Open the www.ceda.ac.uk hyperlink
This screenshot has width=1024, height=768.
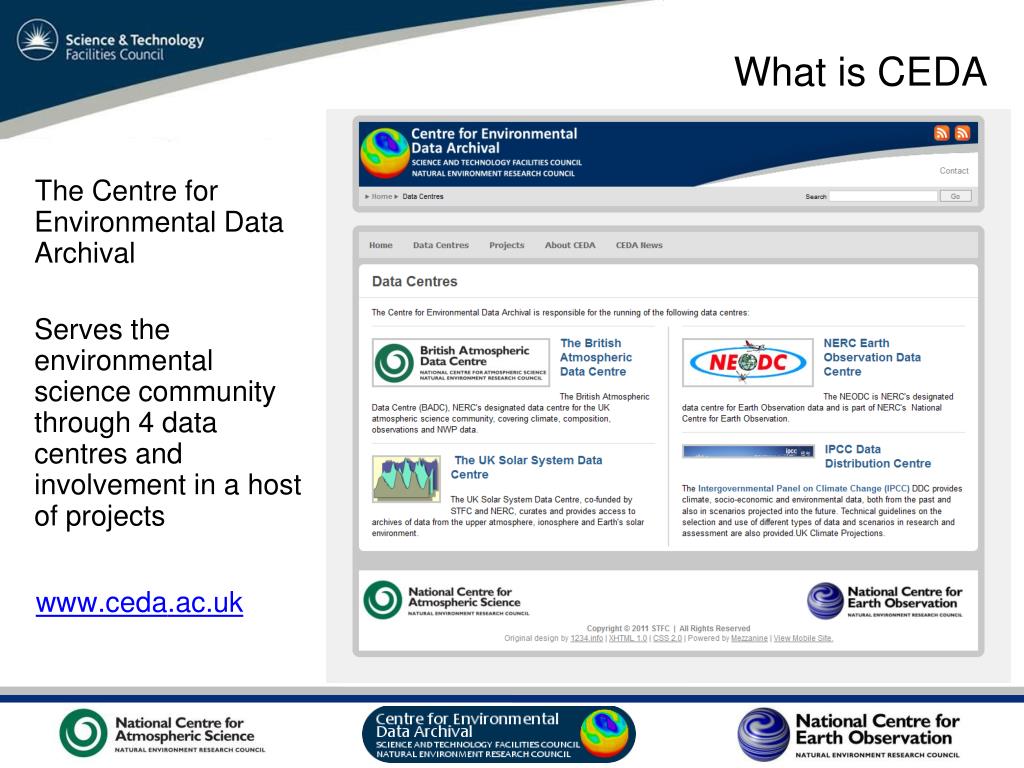pyautogui.click(x=139, y=602)
